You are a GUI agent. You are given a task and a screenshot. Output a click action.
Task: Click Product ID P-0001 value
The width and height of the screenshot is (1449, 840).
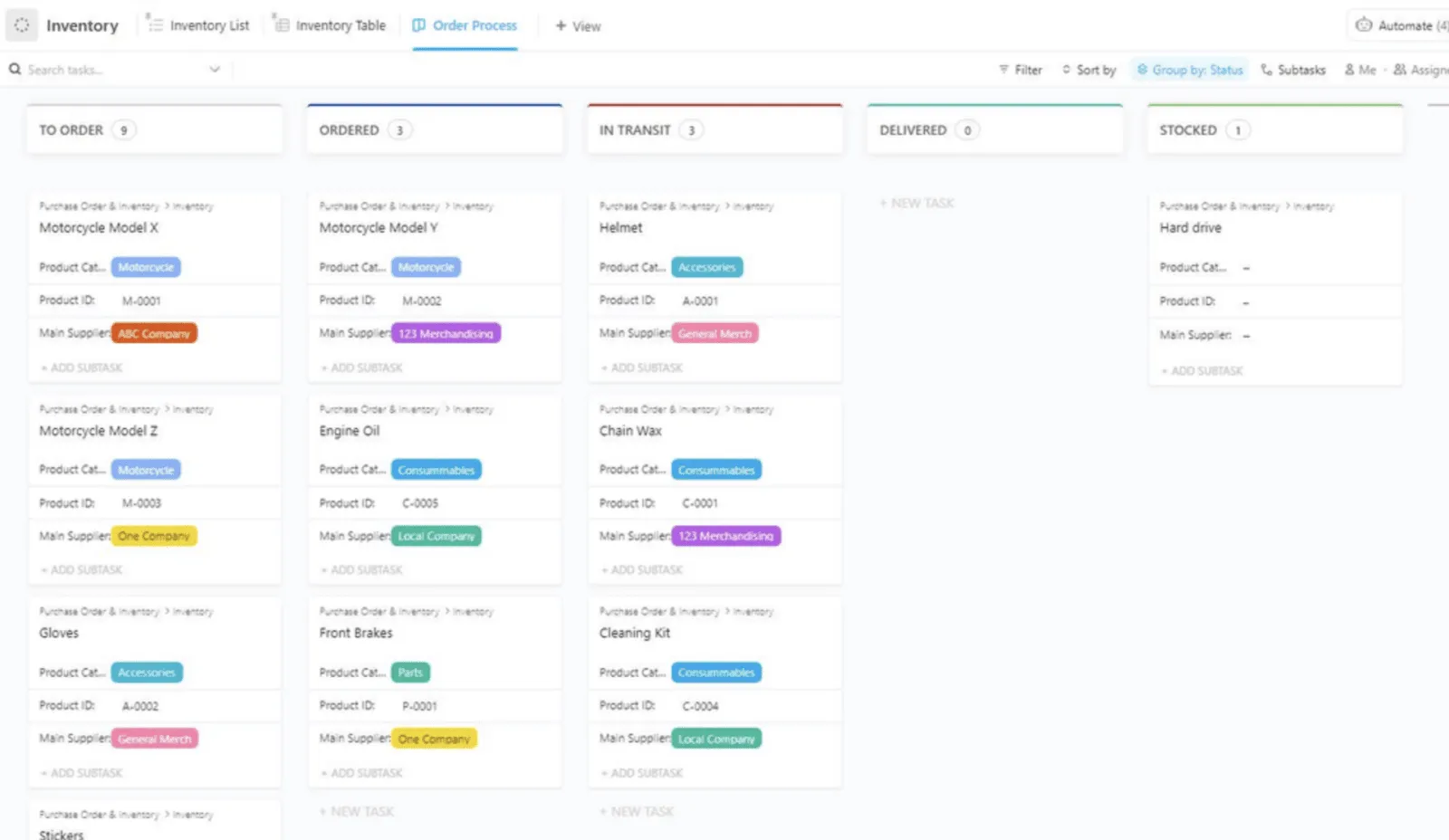(x=419, y=706)
